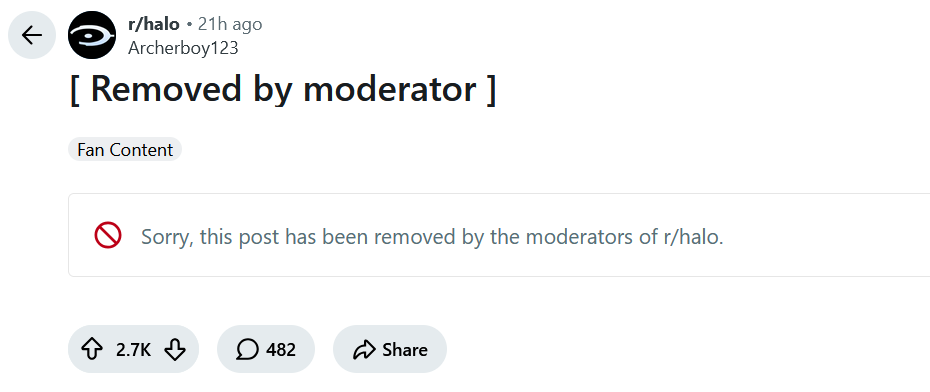Upvote the removed post

tap(91, 349)
